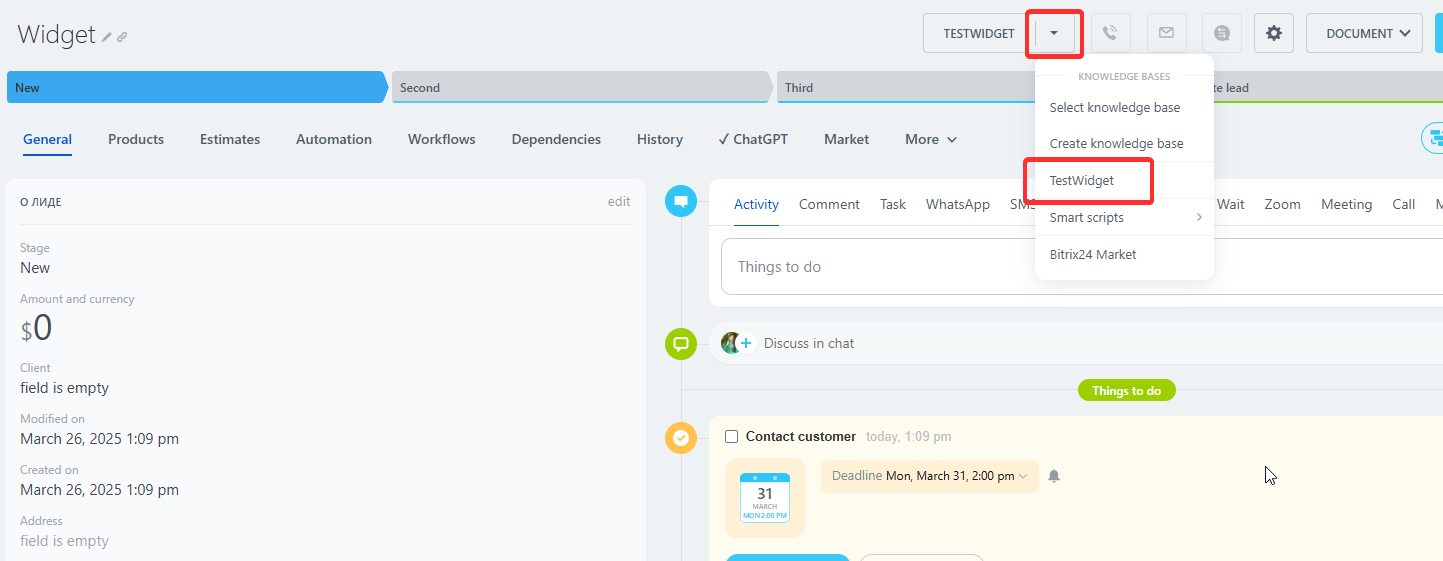1443x561 pixels.
Task: Select the Comment timeline tab
Action: coord(829,204)
